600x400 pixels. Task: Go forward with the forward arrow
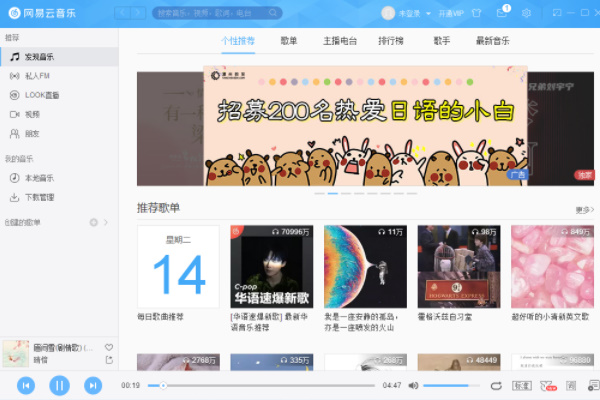point(139,13)
